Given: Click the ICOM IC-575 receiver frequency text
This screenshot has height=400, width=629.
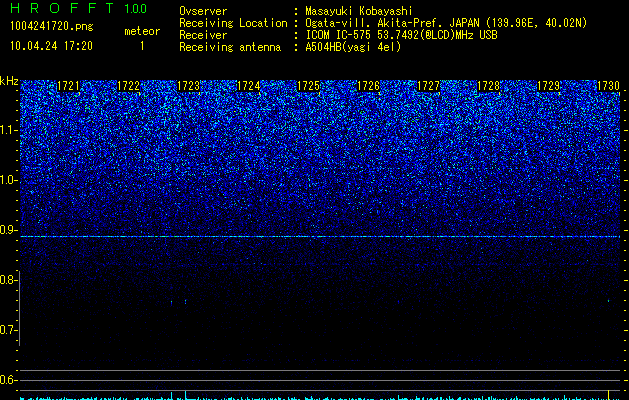Looking at the screenshot, I should coord(401,35).
